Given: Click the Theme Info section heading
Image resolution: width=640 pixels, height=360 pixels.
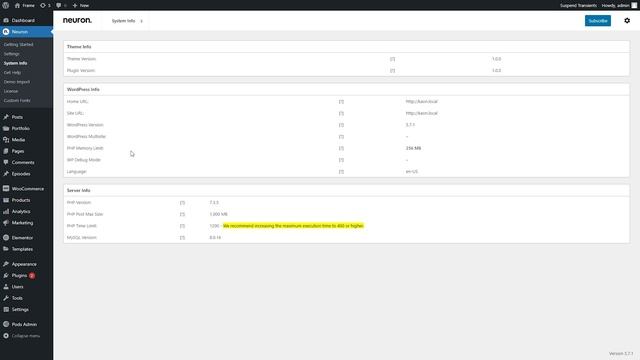Looking at the screenshot, I should [x=79, y=47].
